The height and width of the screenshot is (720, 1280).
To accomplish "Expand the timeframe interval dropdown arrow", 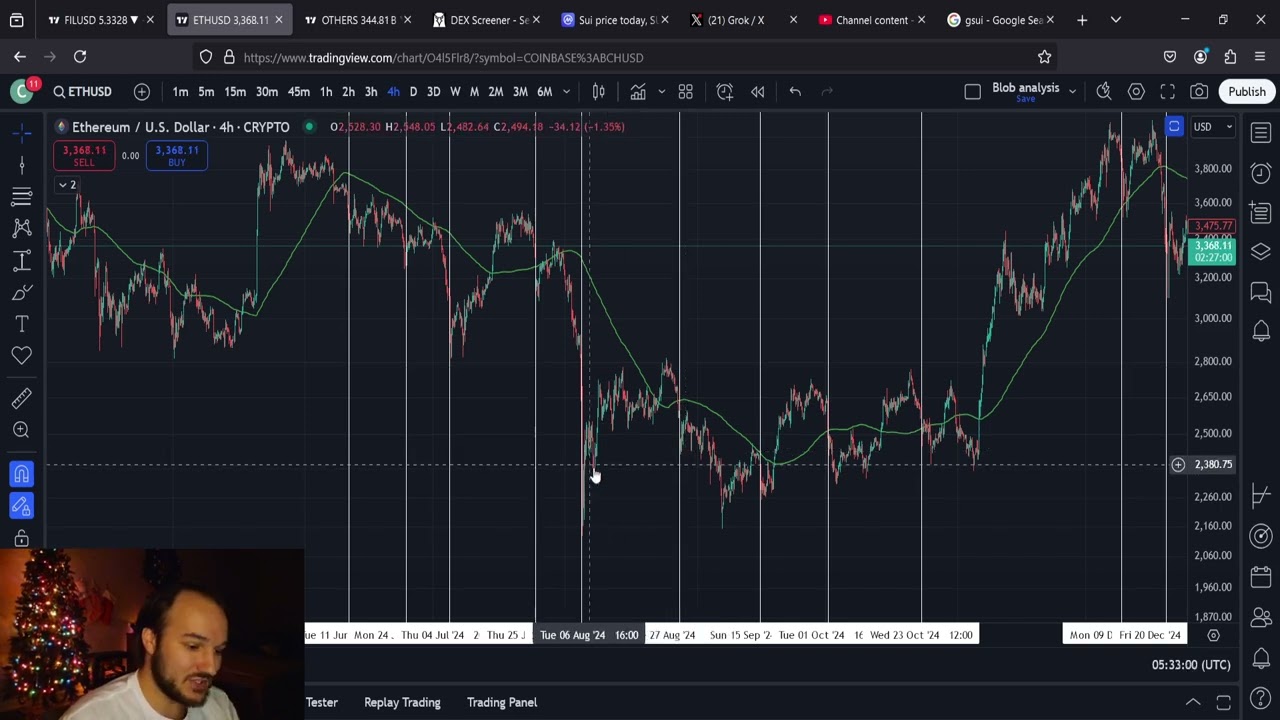I will (566, 92).
